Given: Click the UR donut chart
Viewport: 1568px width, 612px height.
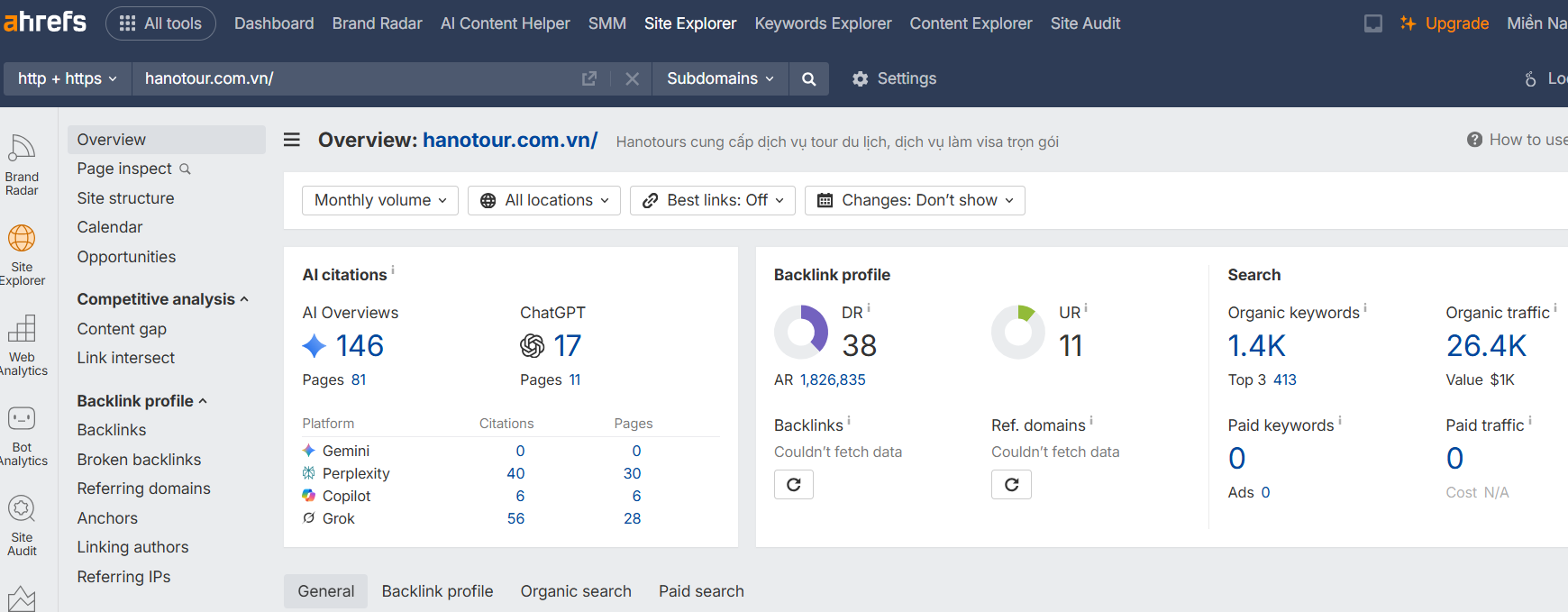Looking at the screenshot, I should pyautogui.click(x=1018, y=332).
